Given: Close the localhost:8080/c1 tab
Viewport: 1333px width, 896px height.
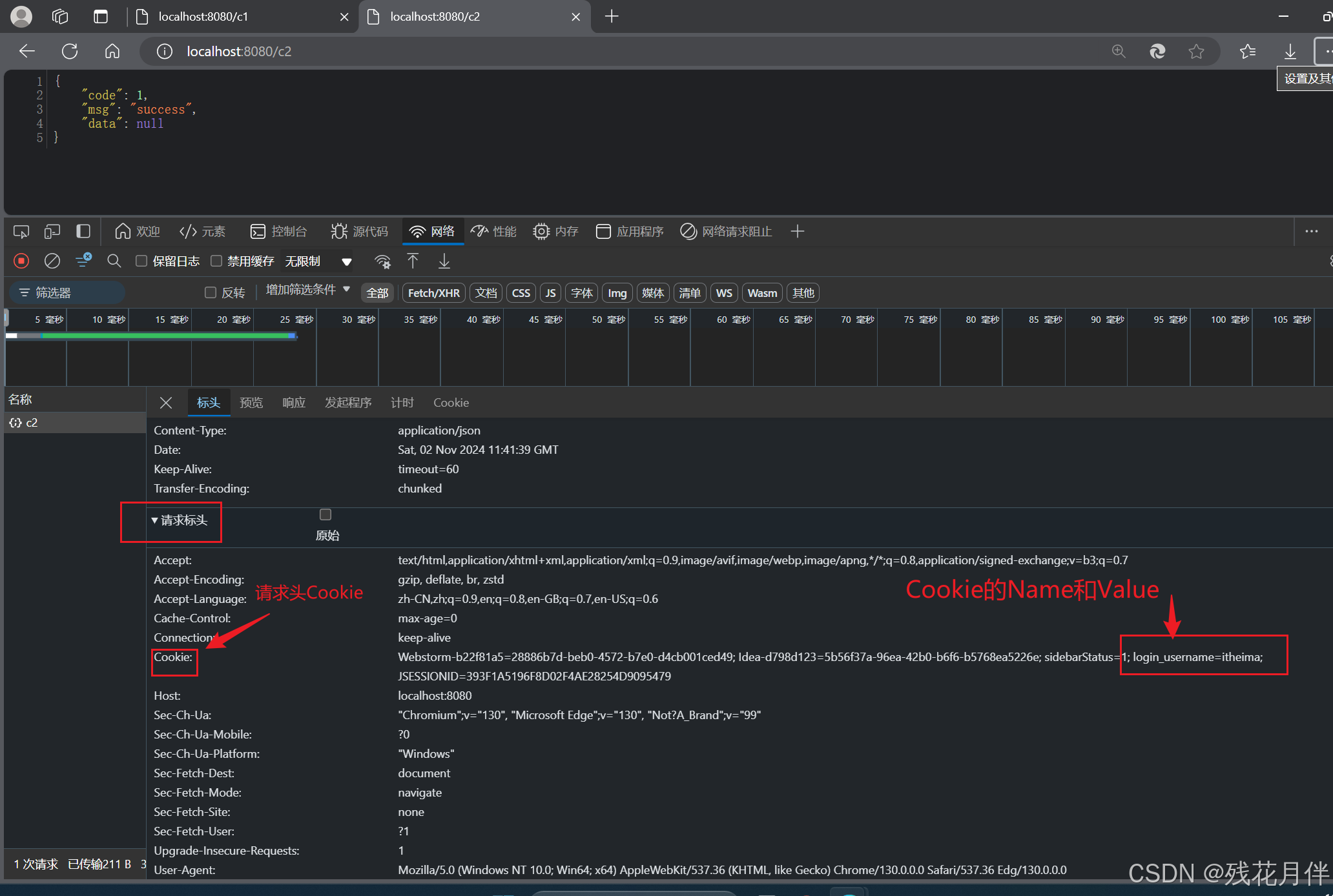Looking at the screenshot, I should 344,17.
